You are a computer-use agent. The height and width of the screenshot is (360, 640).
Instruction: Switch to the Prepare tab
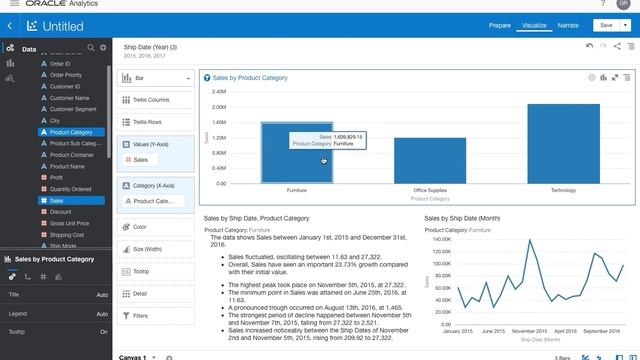tap(500, 25)
